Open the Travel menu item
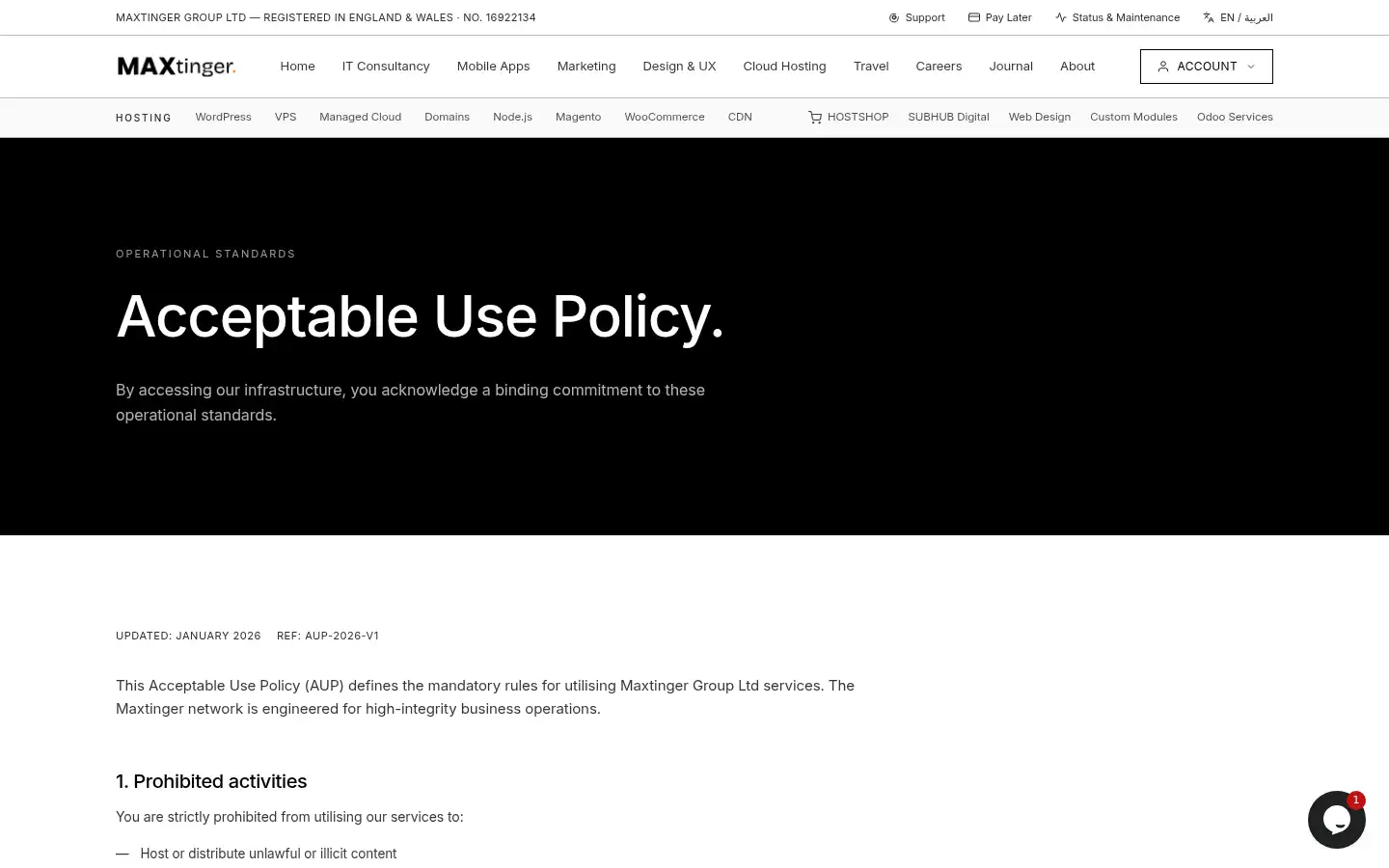 tap(871, 67)
